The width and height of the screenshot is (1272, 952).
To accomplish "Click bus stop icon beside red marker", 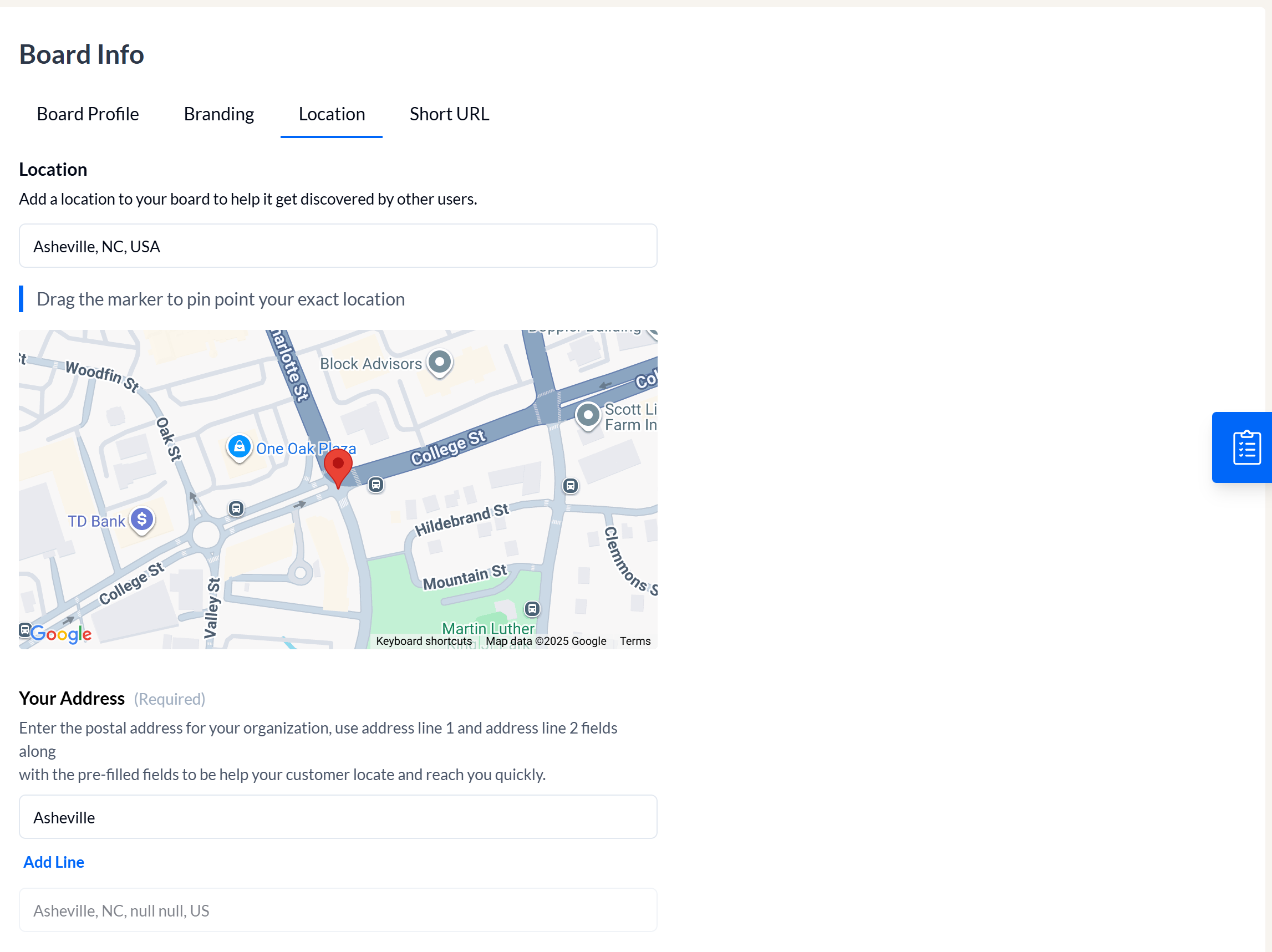I will tap(375, 485).
